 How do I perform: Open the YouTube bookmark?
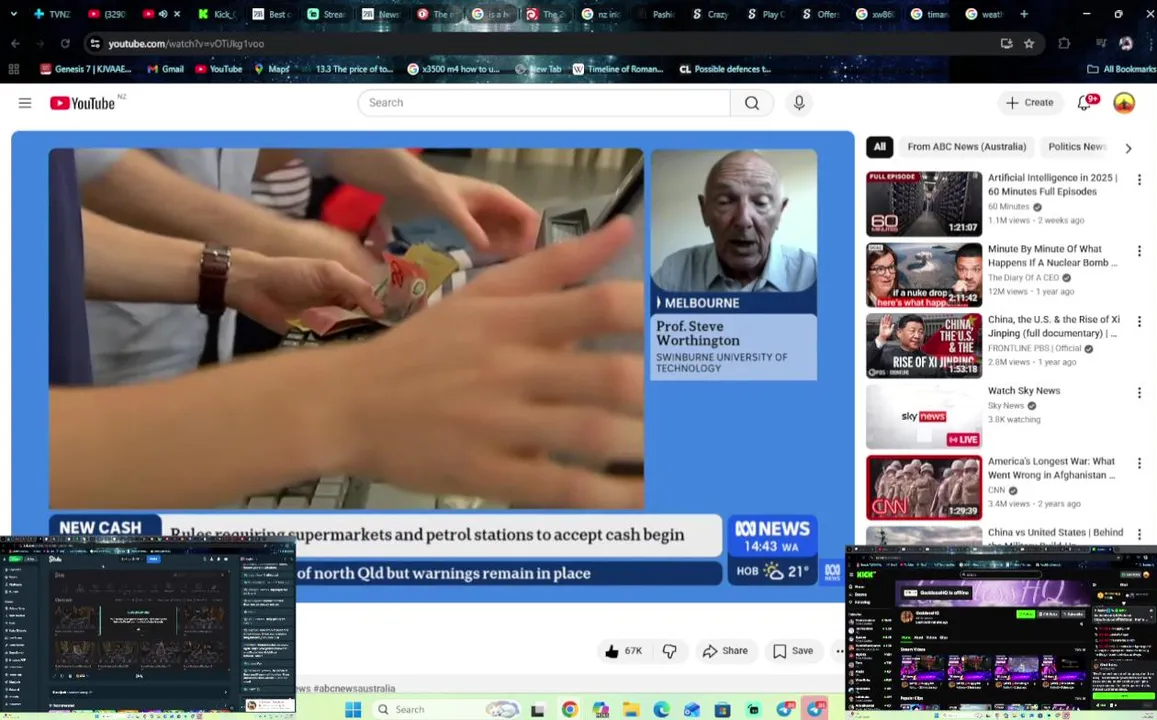[x=219, y=69]
